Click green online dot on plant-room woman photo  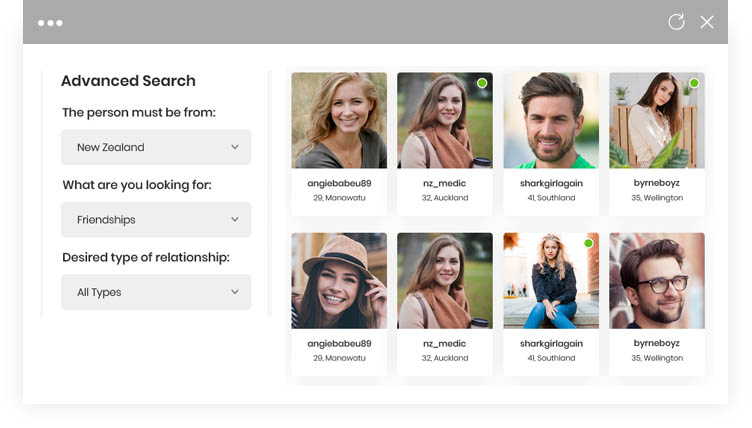pos(693,83)
